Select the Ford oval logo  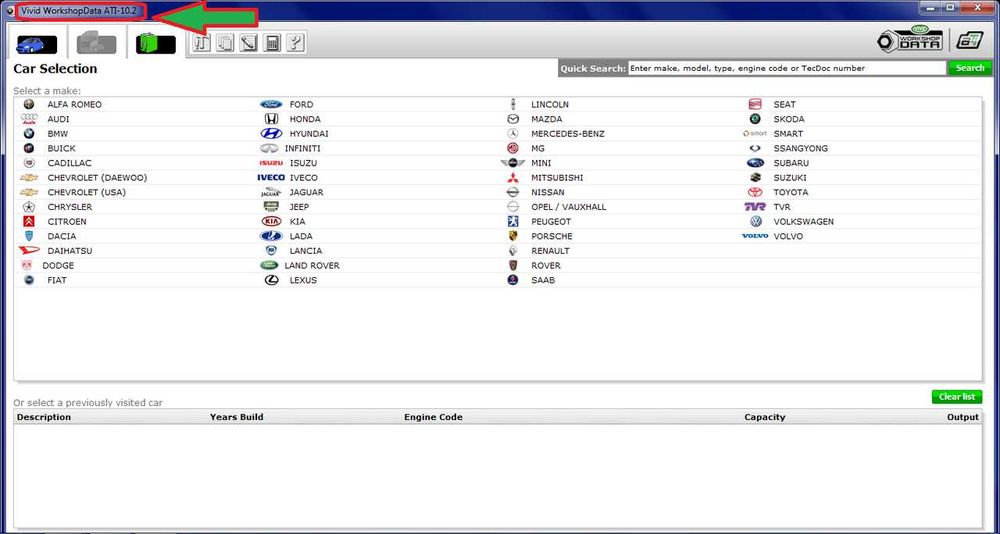(x=271, y=104)
